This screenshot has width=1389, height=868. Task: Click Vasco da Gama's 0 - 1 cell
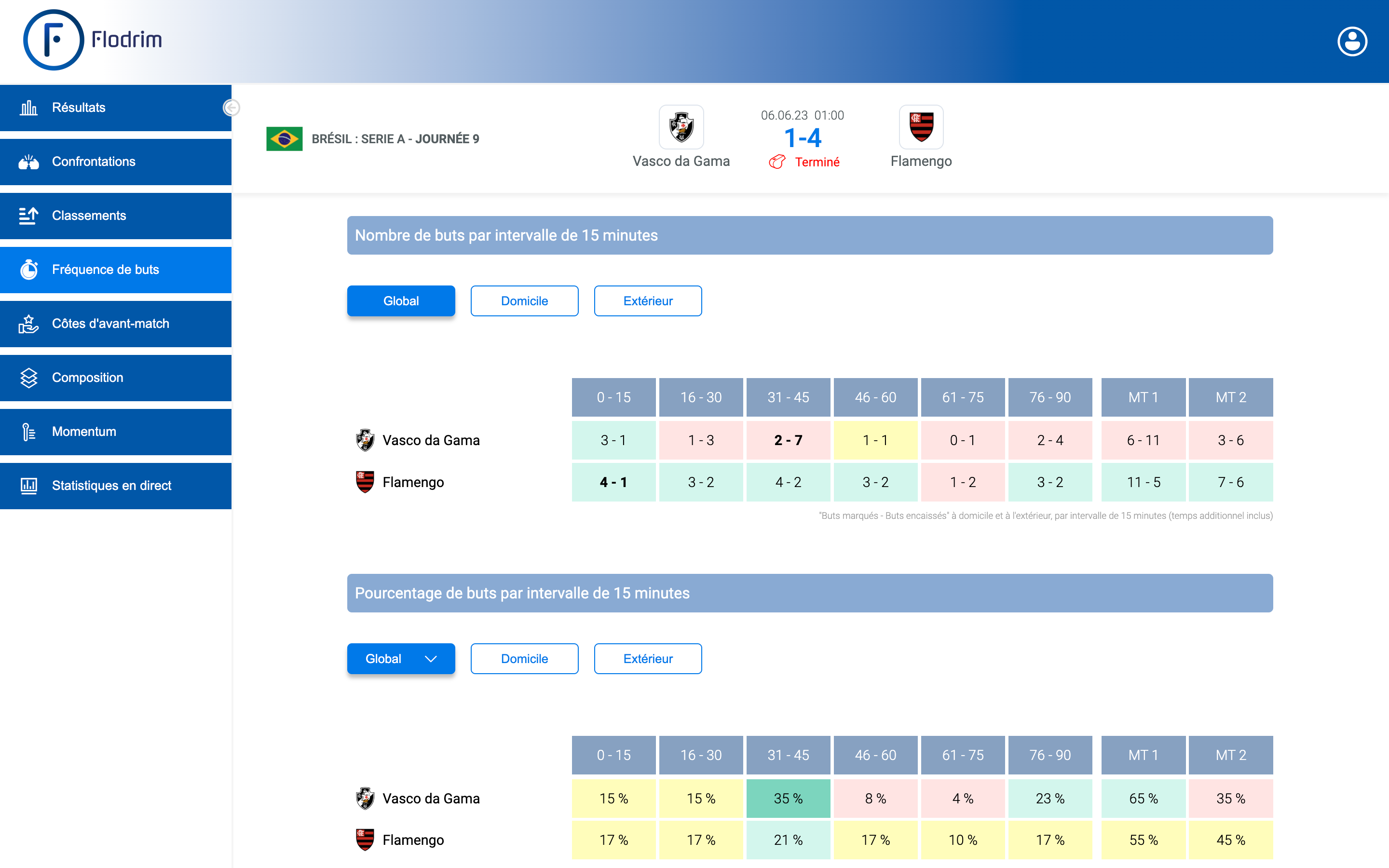pos(963,440)
